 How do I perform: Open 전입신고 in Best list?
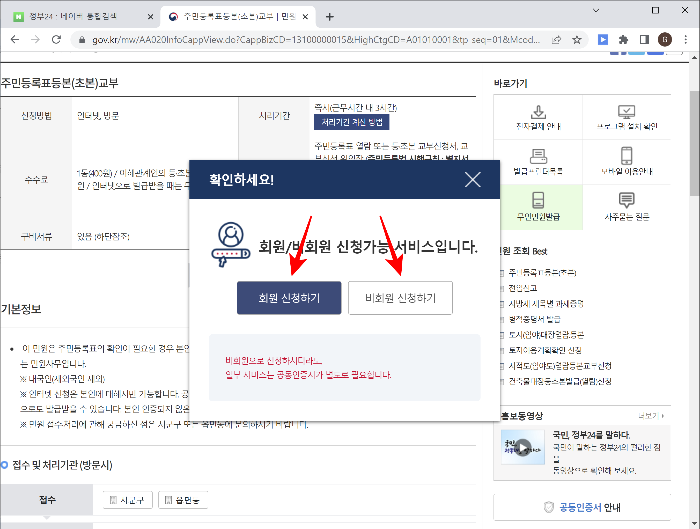(x=523, y=288)
